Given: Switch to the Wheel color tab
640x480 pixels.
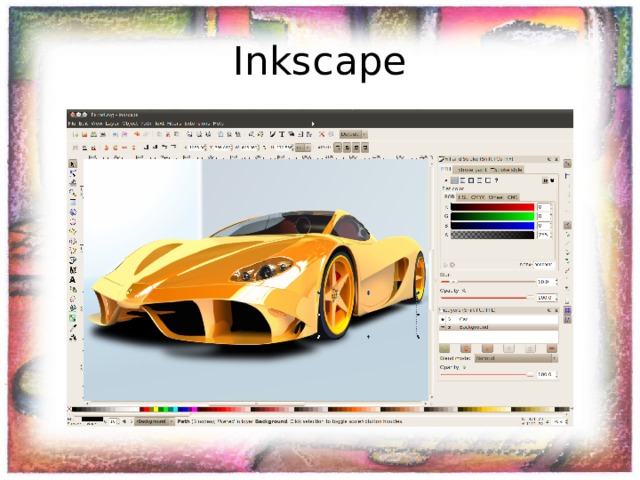Looking at the screenshot, I should pos(496,197).
